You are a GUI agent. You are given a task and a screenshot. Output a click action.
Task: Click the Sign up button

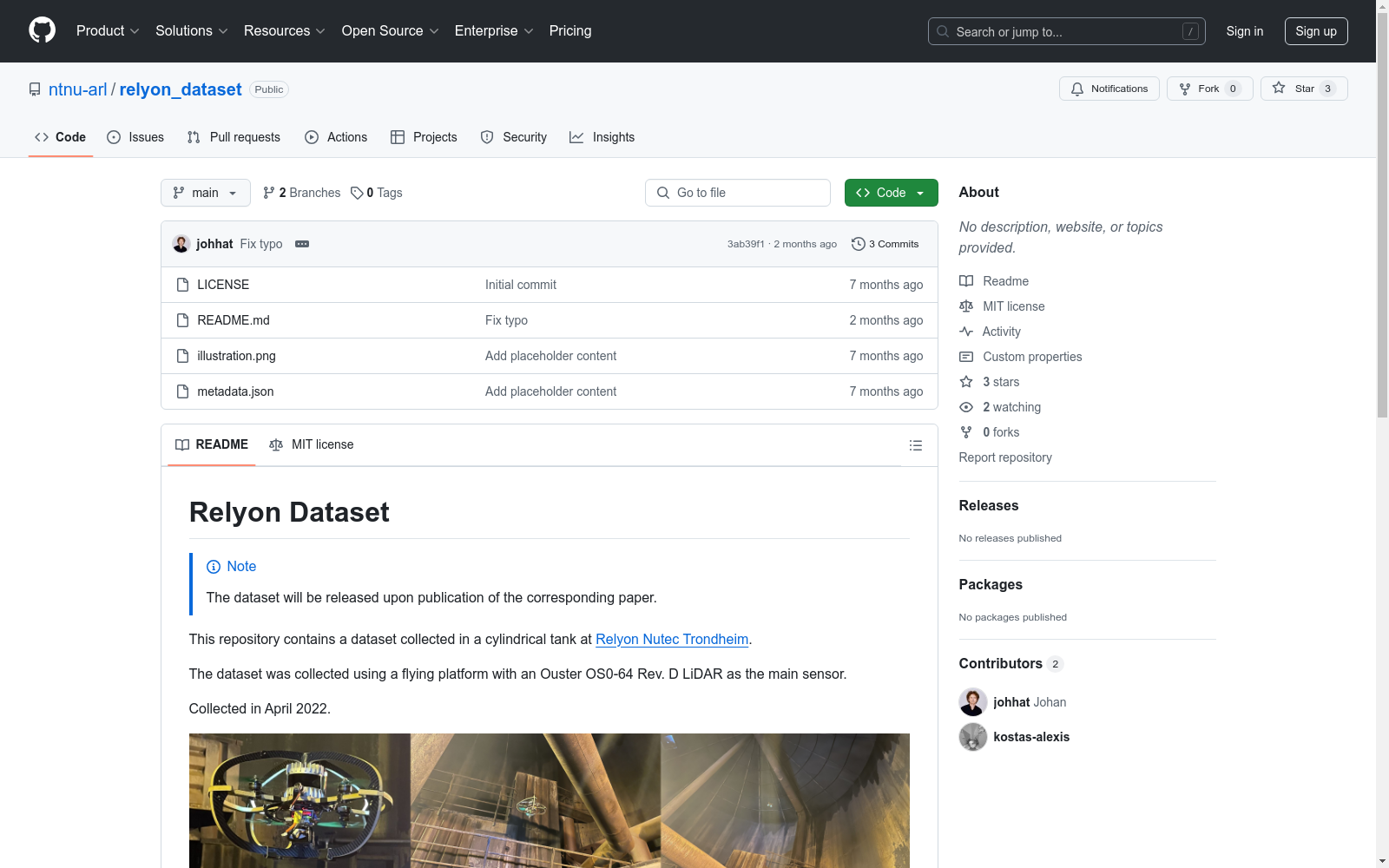[x=1316, y=31]
